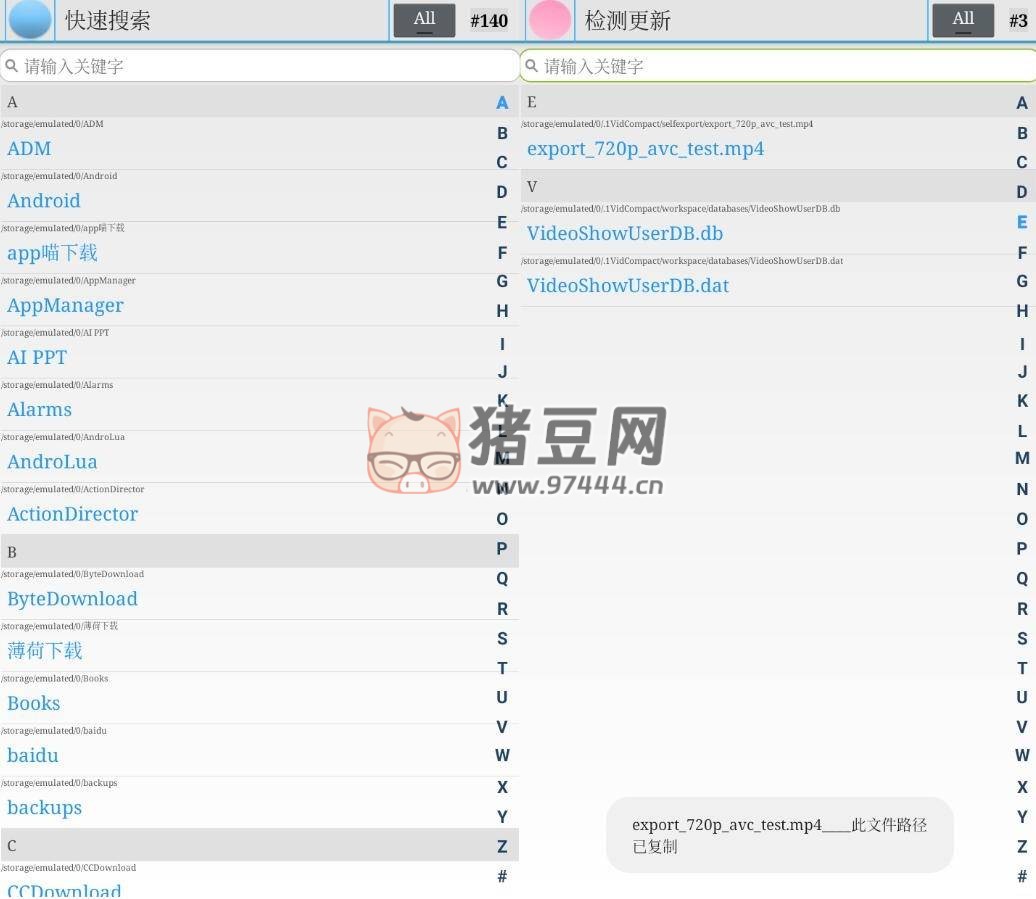Select # in the left alphabet index
Image resolution: width=1036 pixels, height=899 pixels.
click(502, 876)
